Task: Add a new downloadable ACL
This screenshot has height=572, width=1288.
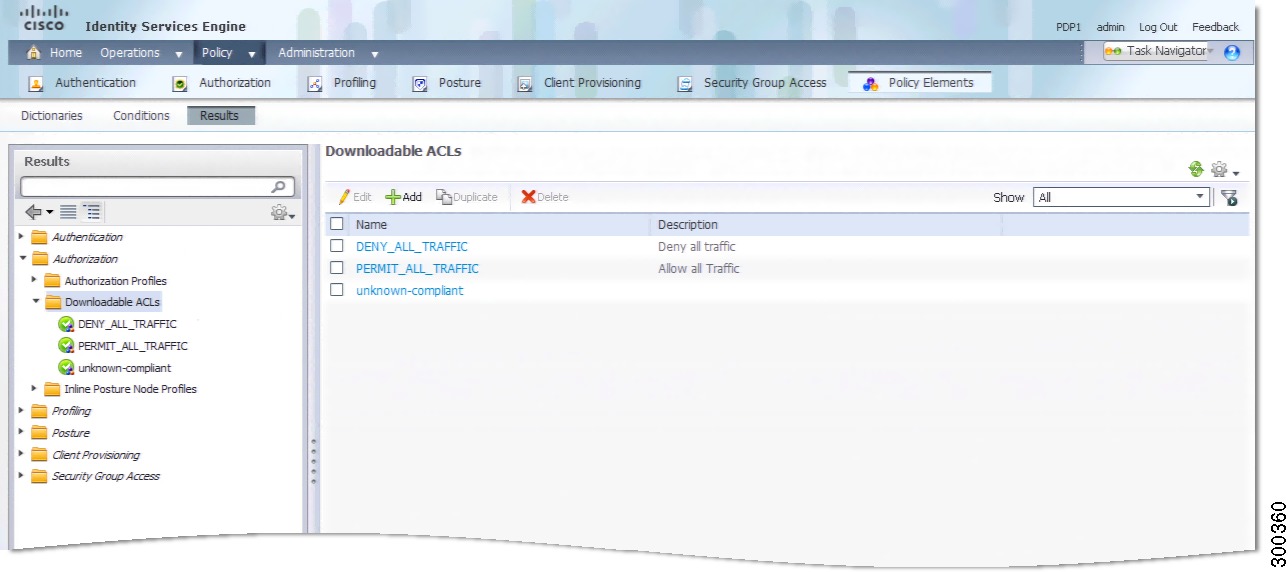Action: [404, 197]
